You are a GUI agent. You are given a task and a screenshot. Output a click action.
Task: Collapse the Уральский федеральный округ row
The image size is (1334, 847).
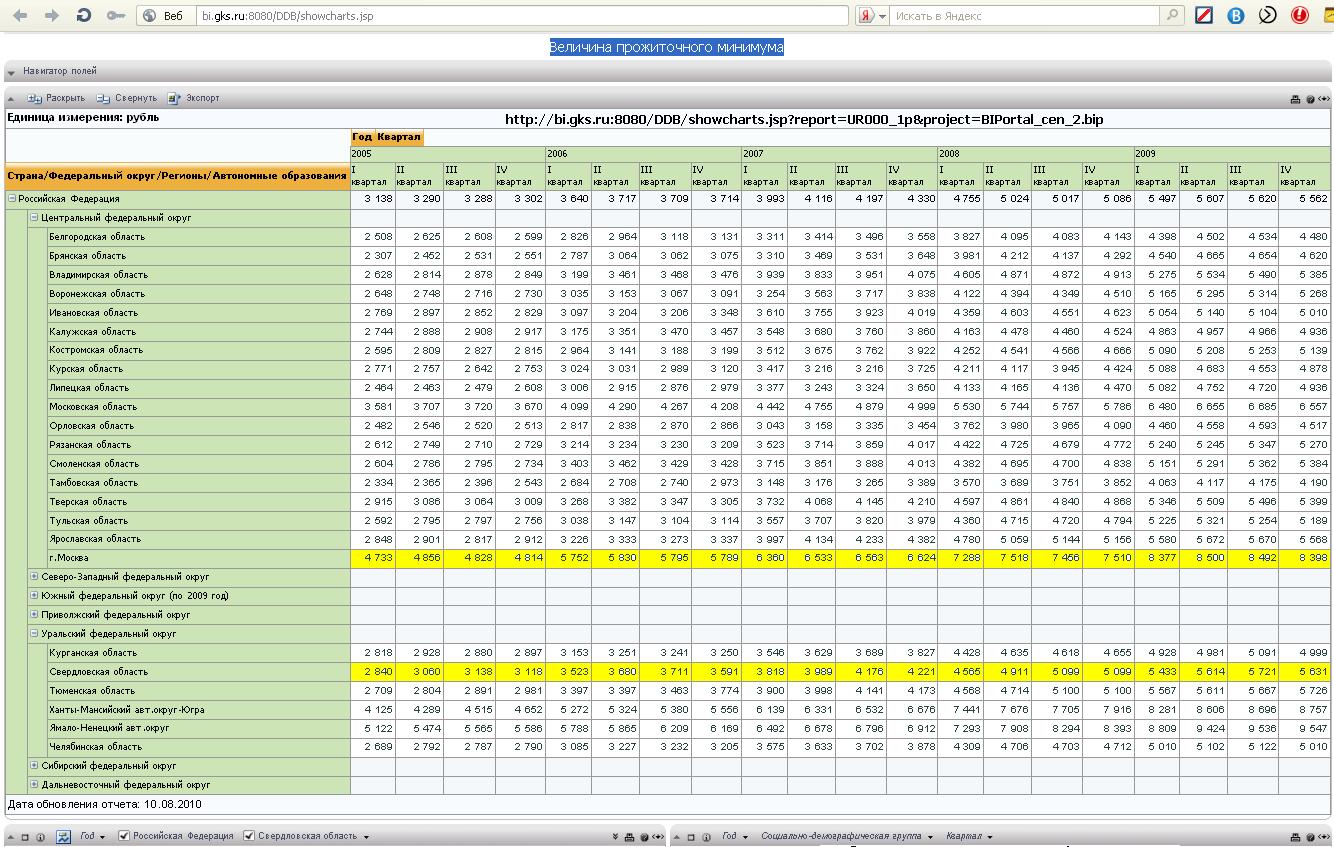point(34,634)
